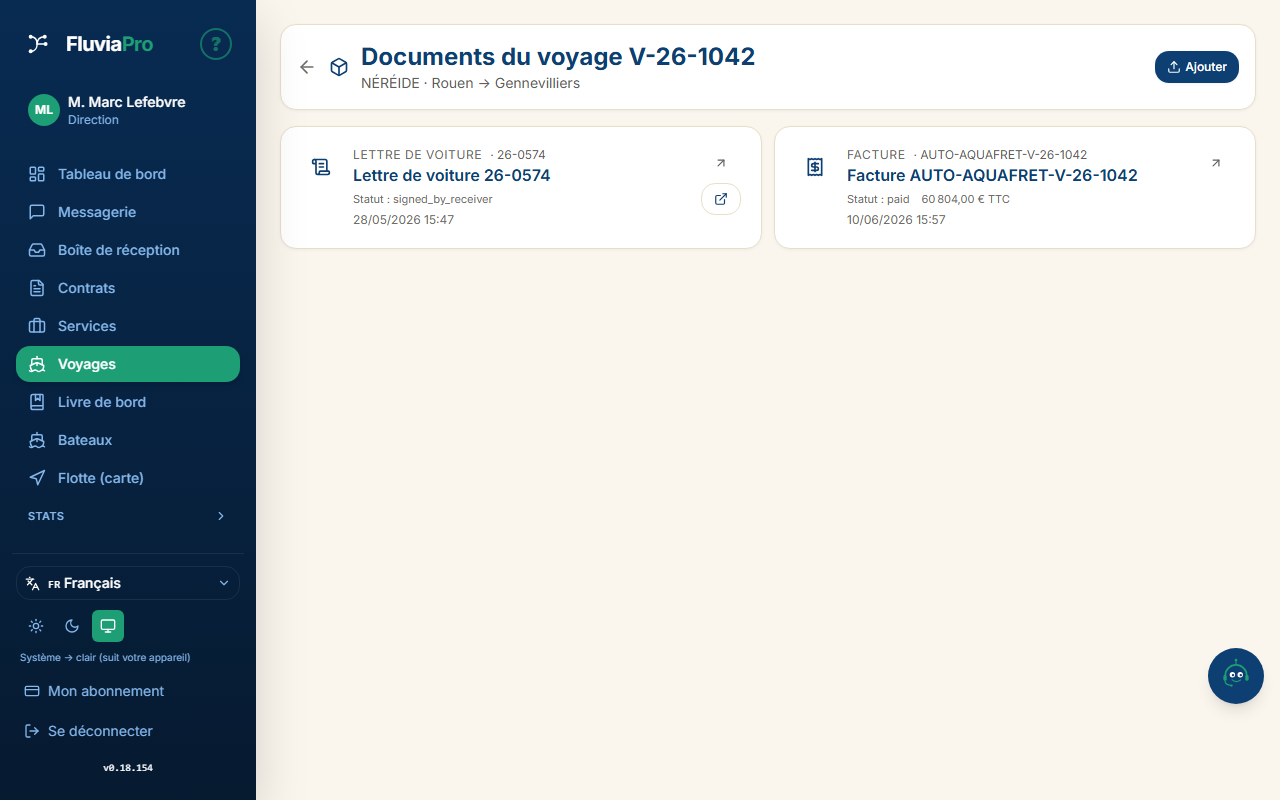1280x800 pixels.
Task: Click the Ajouter button
Action: [x=1197, y=67]
